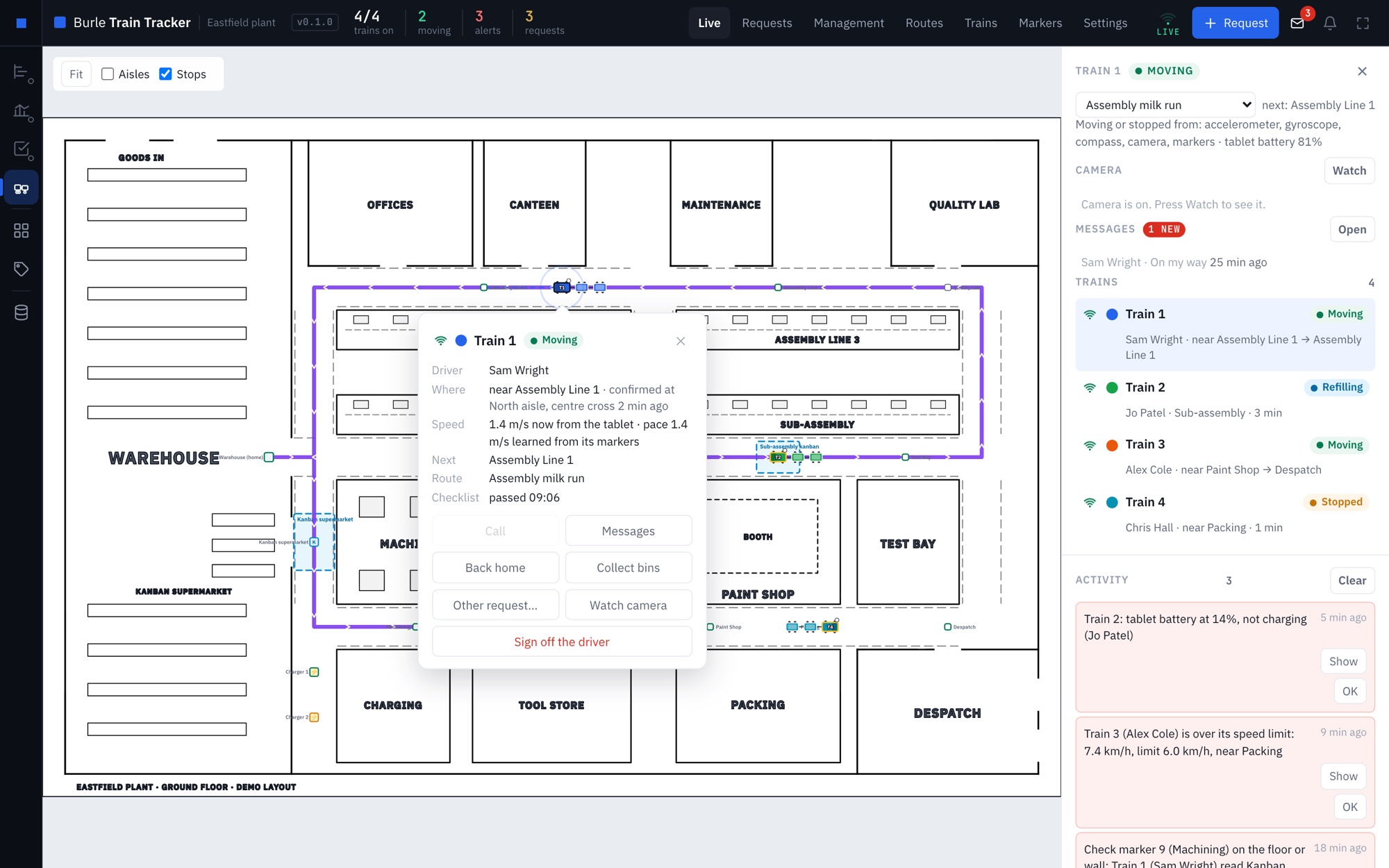The width and height of the screenshot is (1389, 868).
Task: Open the tag sidebar icon
Action: point(22,269)
